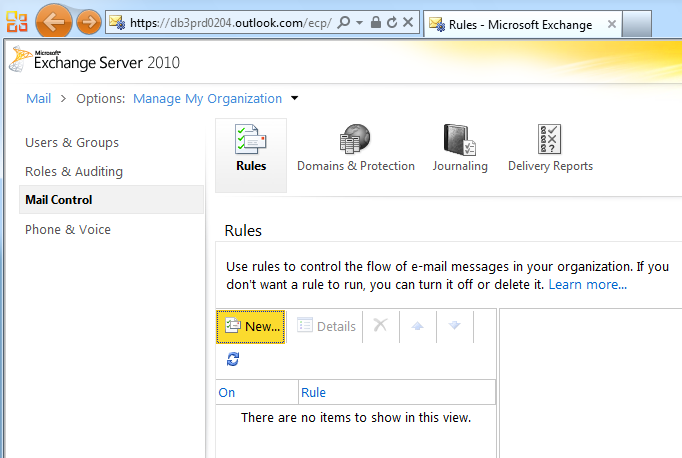The image size is (682, 458).
Task: Refresh the rules list
Action: tap(233, 359)
